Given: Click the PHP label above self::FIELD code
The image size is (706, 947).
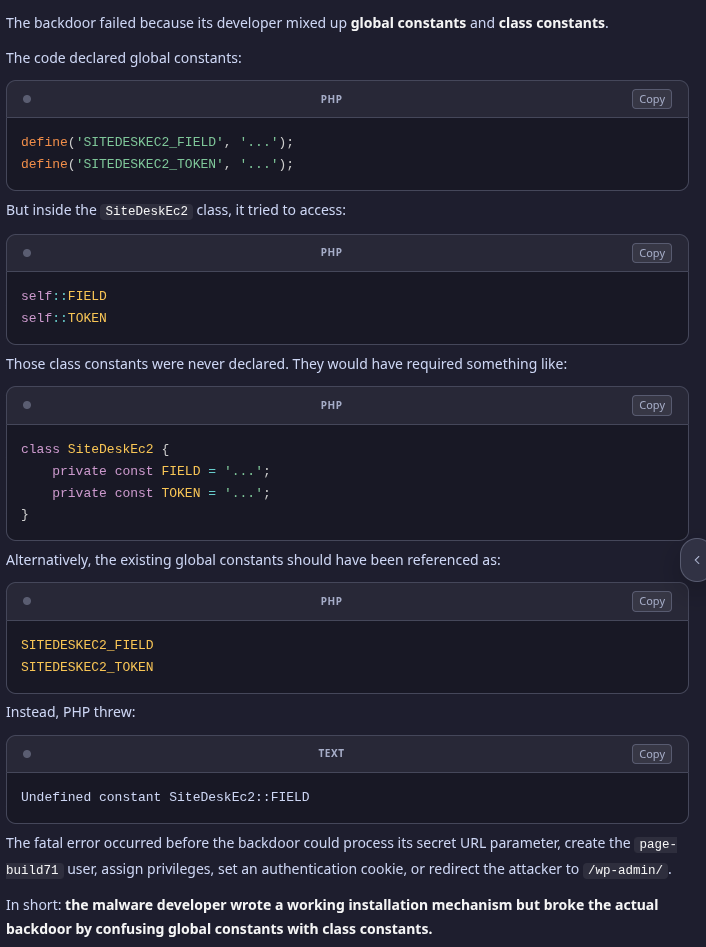Looking at the screenshot, I should 331,252.
